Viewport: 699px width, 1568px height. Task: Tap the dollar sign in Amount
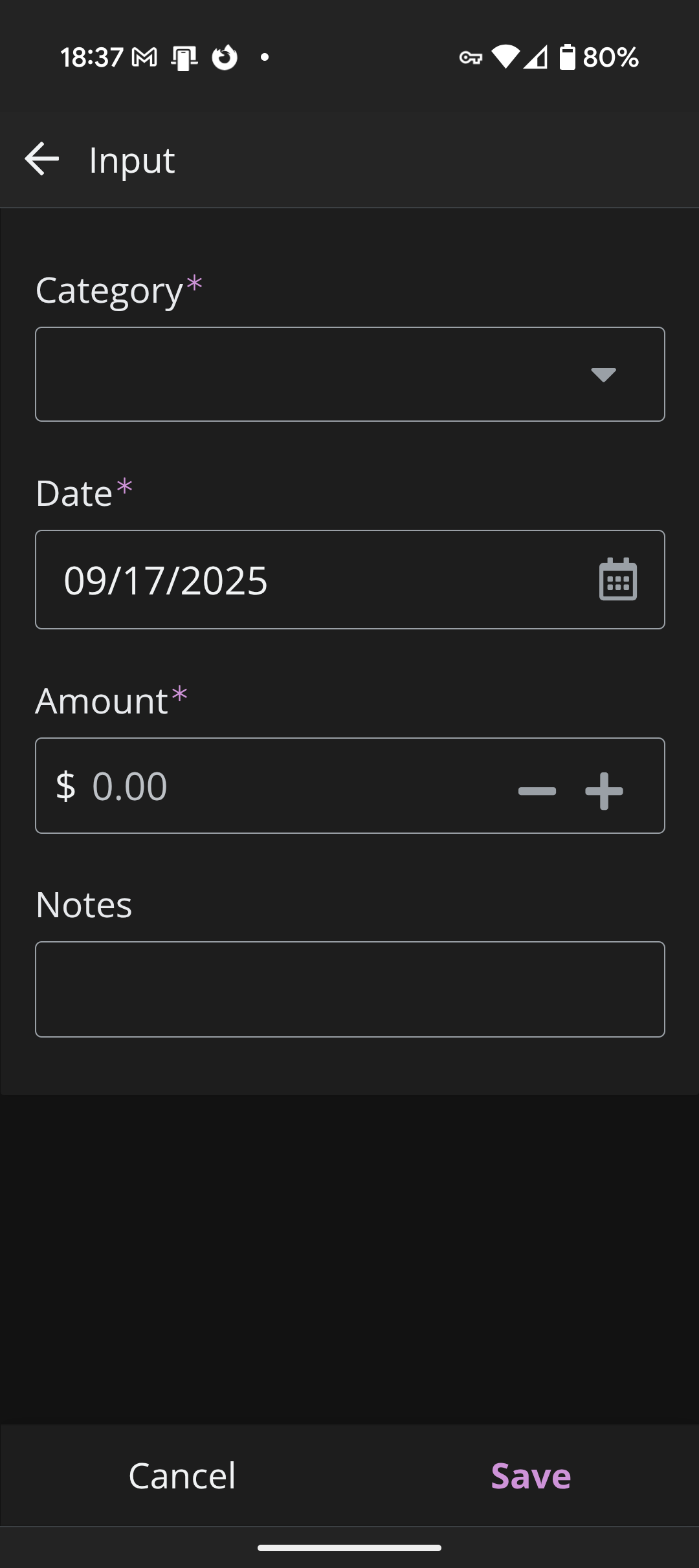pos(65,787)
